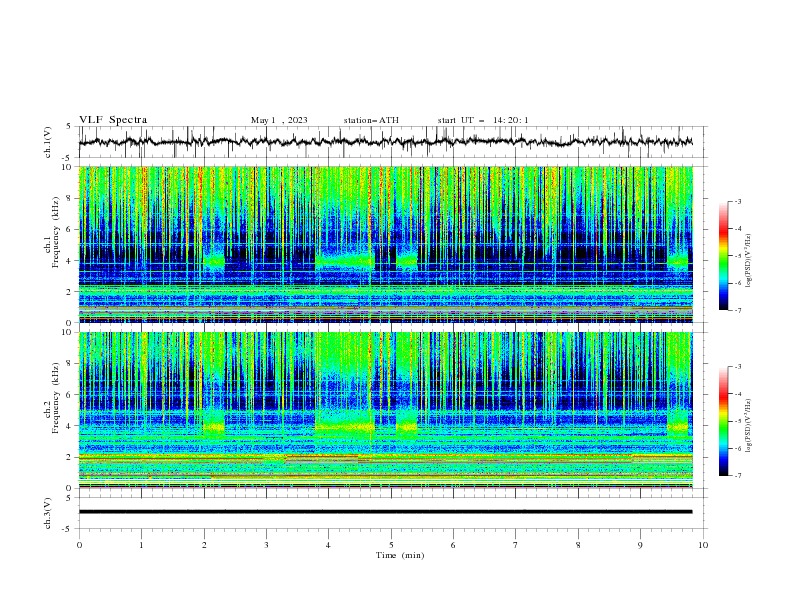Click the "4" kHz tick on ch.2 spectrogram
The image size is (792, 612).
(x=70, y=426)
